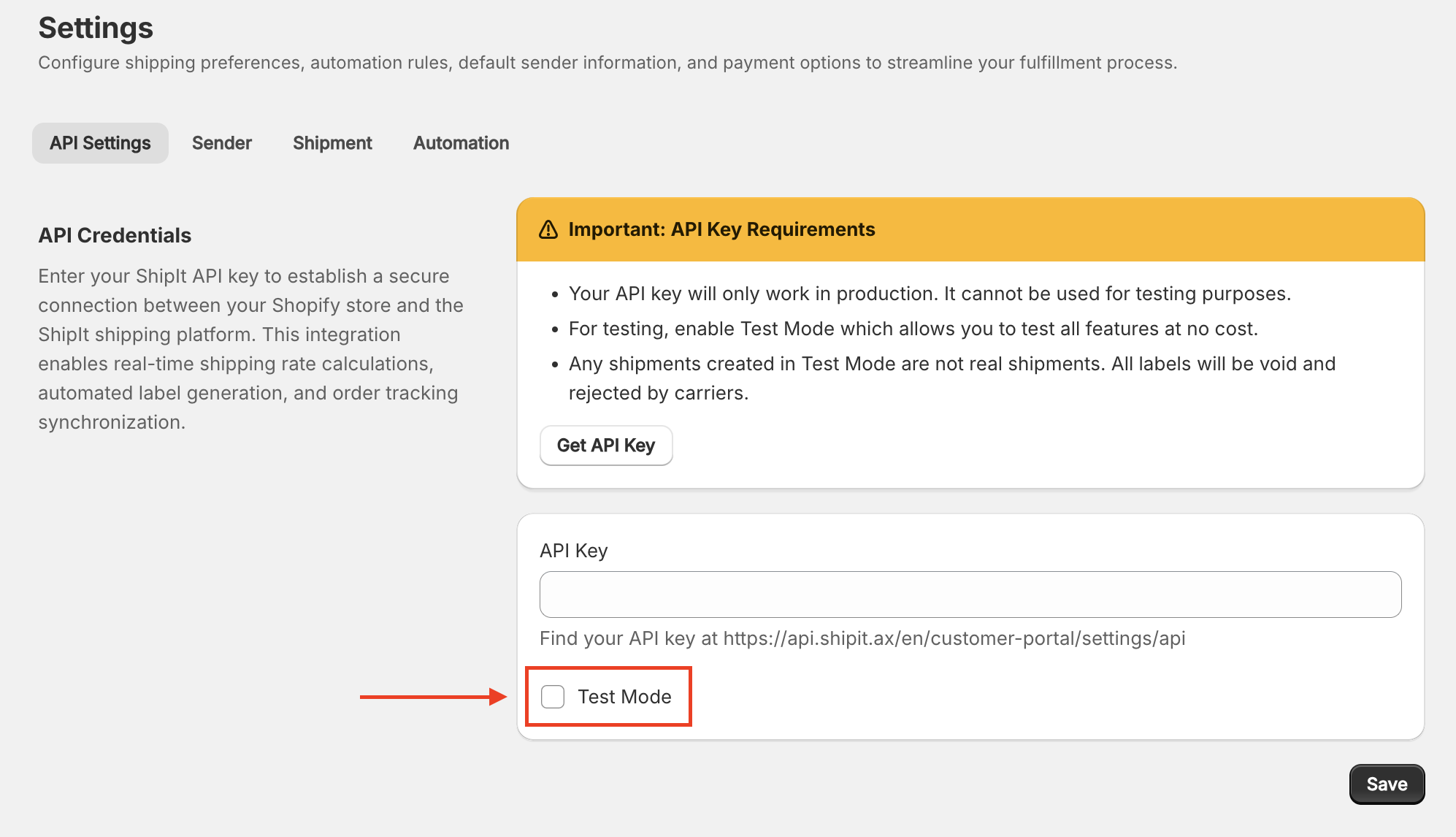Image resolution: width=1456 pixels, height=837 pixels.
Task: Go to the Shipment tab
Action: tap(332, 143)
